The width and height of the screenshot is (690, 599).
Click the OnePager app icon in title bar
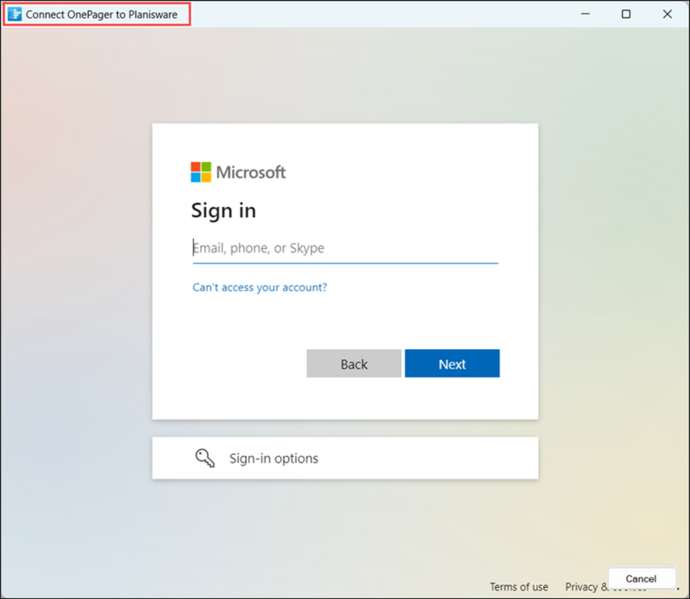pyautogui.click(x=15, y=14)
